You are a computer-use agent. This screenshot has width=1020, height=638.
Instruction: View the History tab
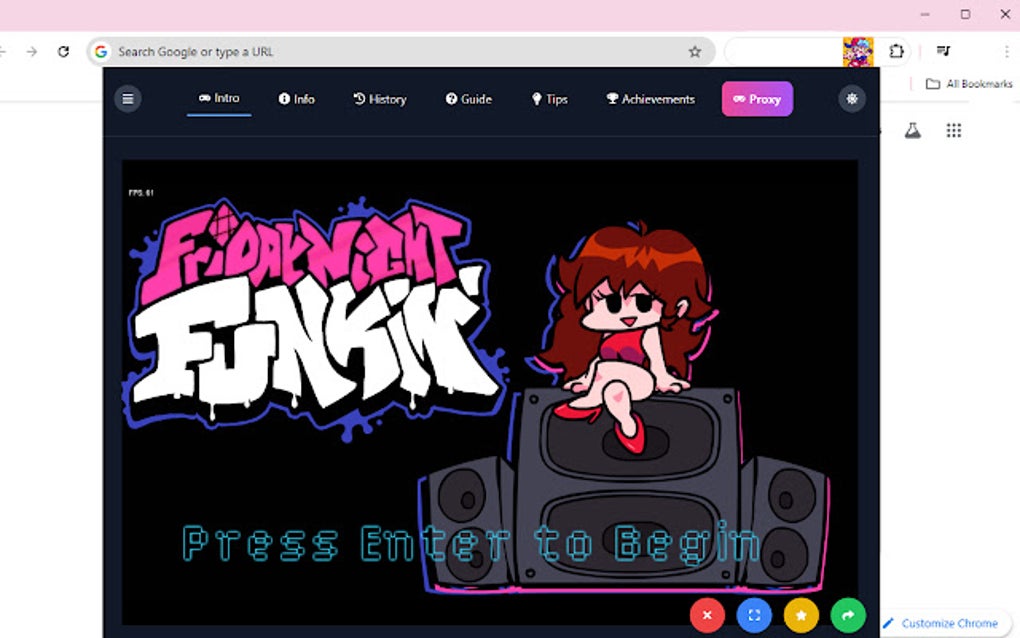(x=379, y=98)
